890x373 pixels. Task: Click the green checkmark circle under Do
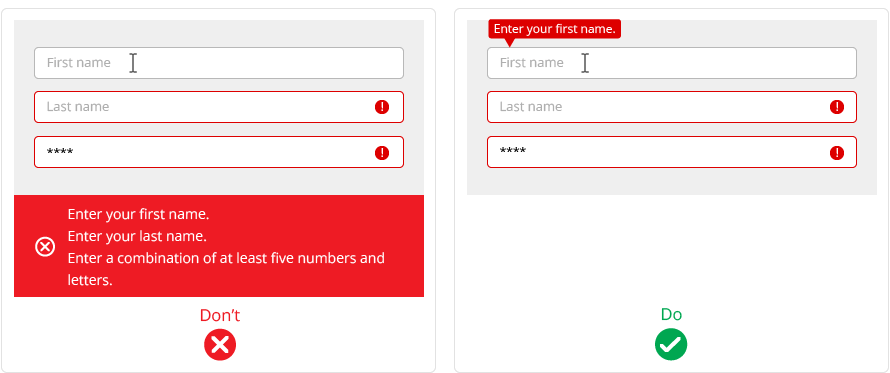[671, 345]
